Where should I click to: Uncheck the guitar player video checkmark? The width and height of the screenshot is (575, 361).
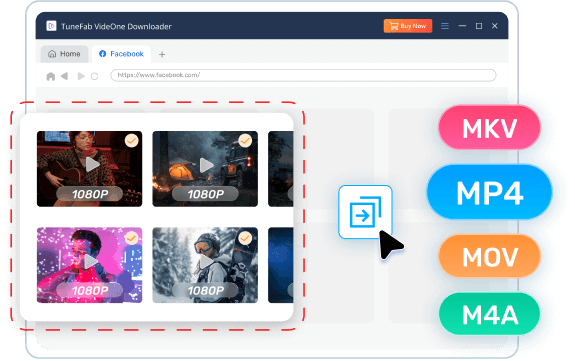131,141
